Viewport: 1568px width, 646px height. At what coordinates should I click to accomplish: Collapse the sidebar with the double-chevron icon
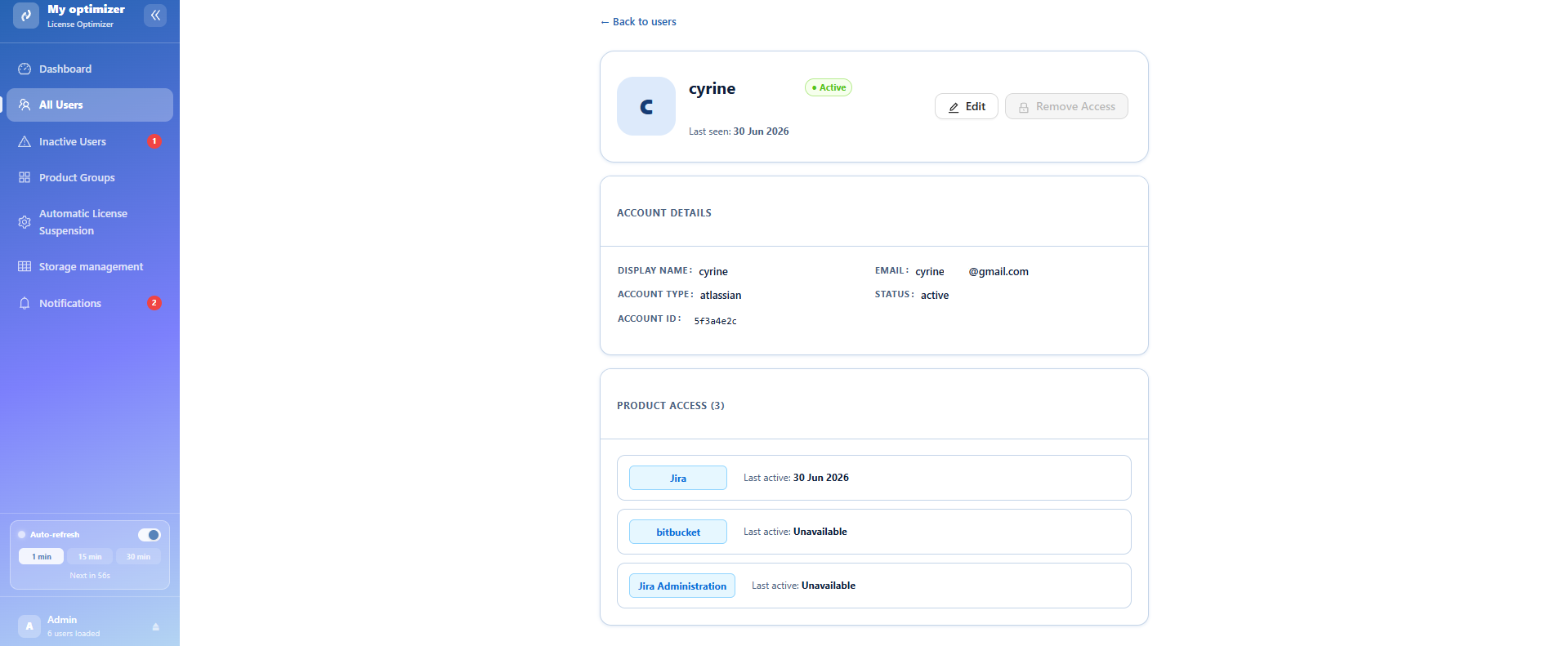click(155, 16)
